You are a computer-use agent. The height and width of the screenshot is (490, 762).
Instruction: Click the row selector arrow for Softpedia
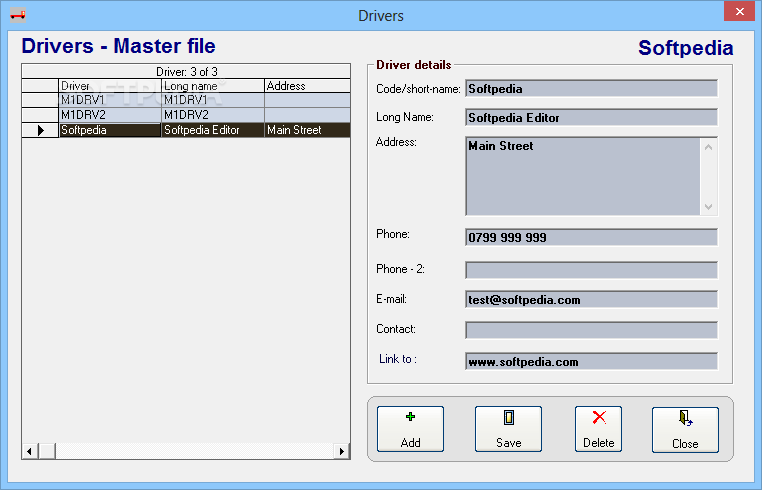tap(40, 130)
